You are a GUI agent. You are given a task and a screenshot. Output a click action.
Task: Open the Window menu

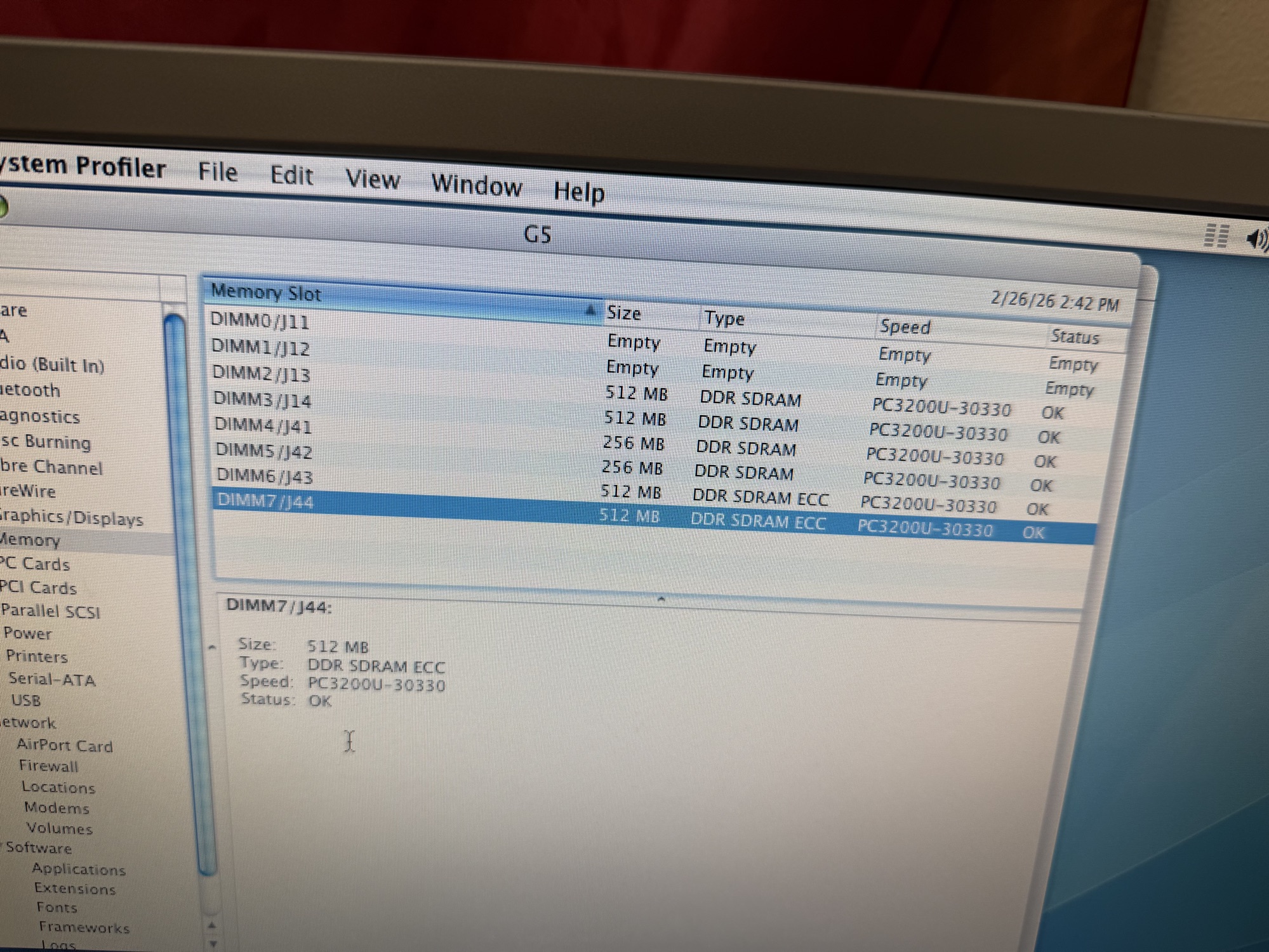[476, 186]
